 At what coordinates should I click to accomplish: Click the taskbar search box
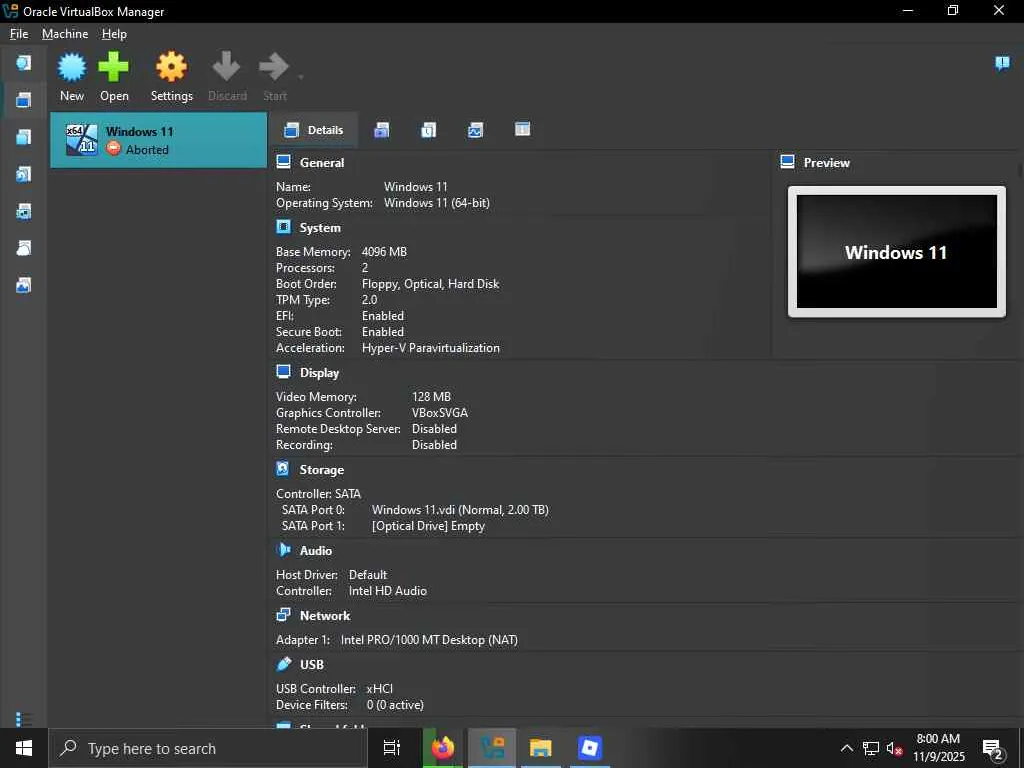[208, 748]
